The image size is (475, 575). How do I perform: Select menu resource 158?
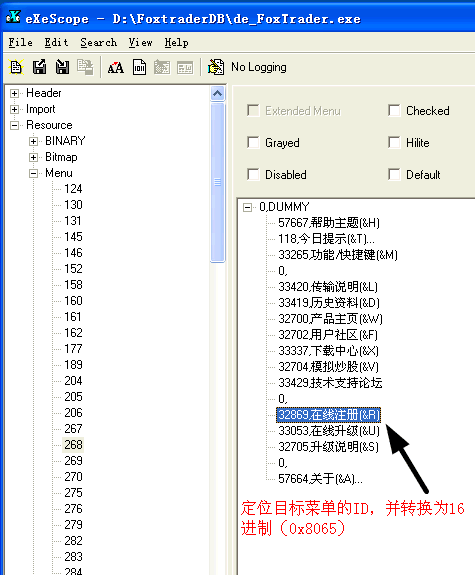pyautogui.click(x=73, y=285)
